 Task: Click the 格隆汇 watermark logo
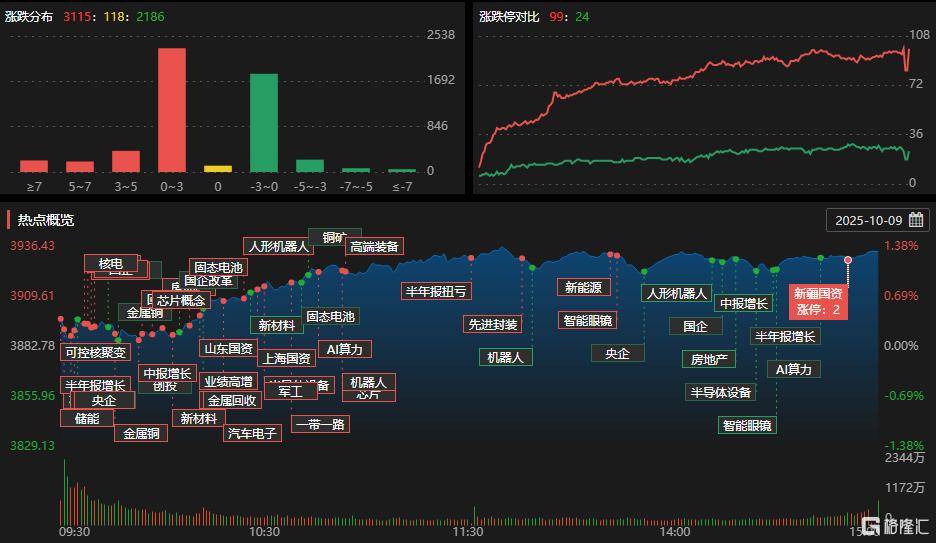[x=895, y=526]
